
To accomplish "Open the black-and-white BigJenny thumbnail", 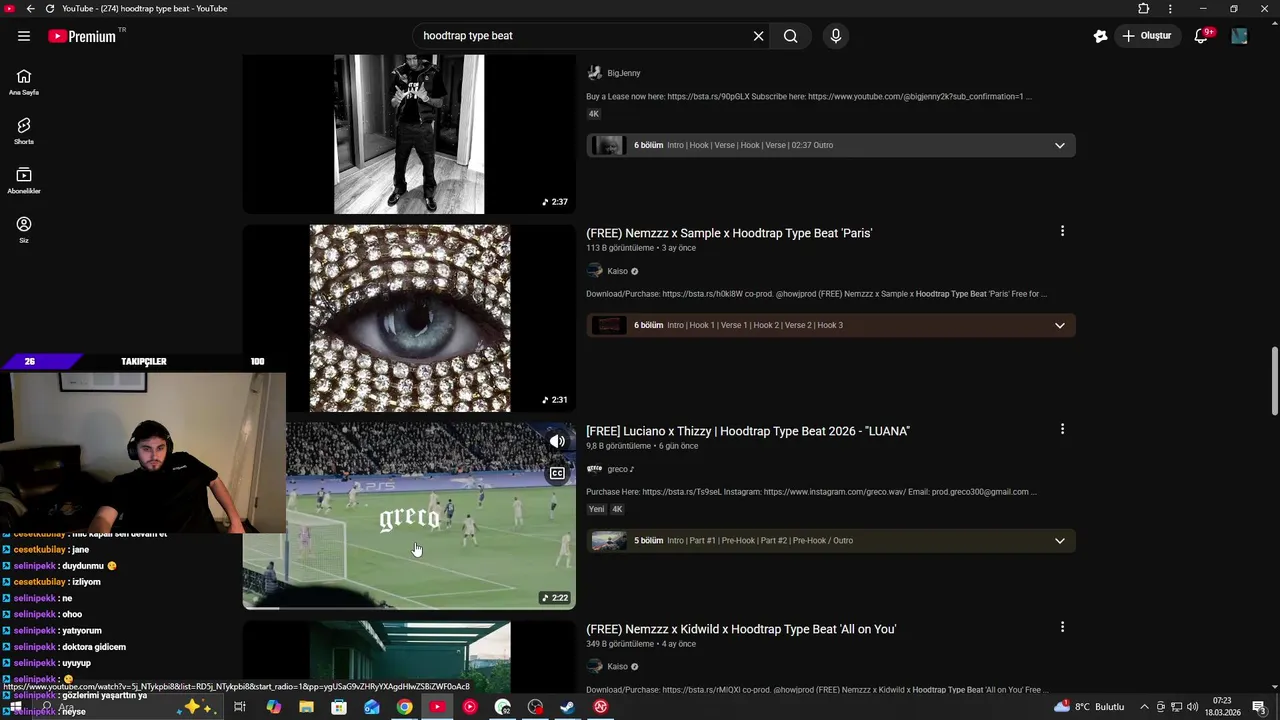I will coord(409,134).
